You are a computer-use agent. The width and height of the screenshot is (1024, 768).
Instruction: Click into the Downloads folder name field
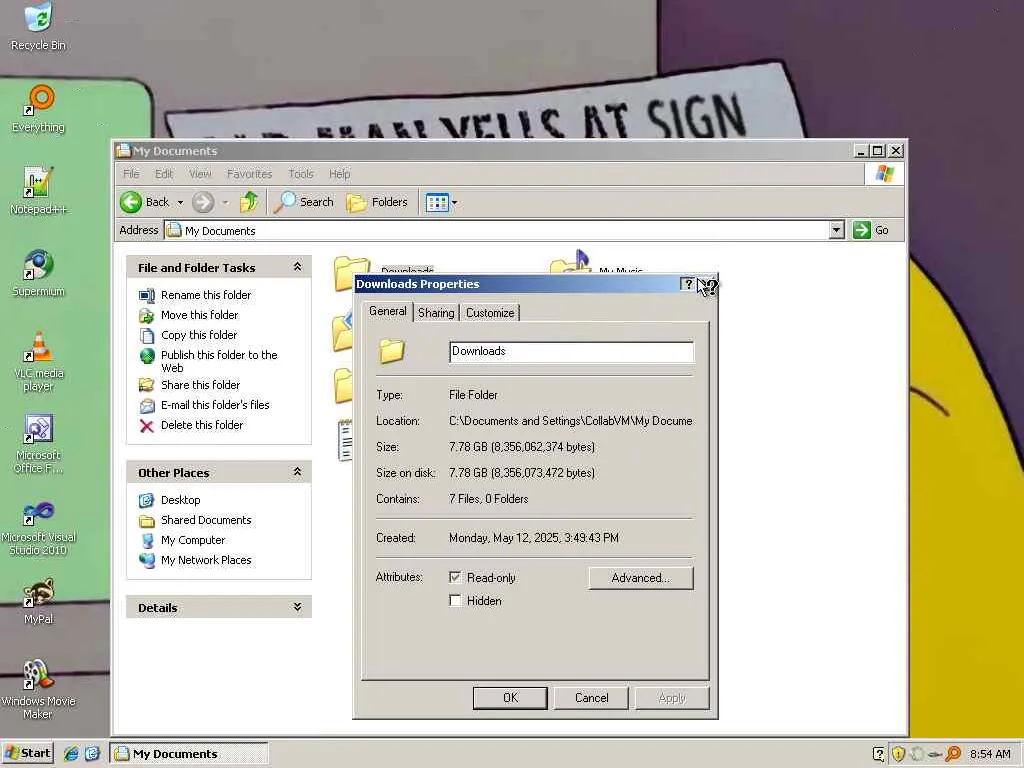tap(571, 352)
